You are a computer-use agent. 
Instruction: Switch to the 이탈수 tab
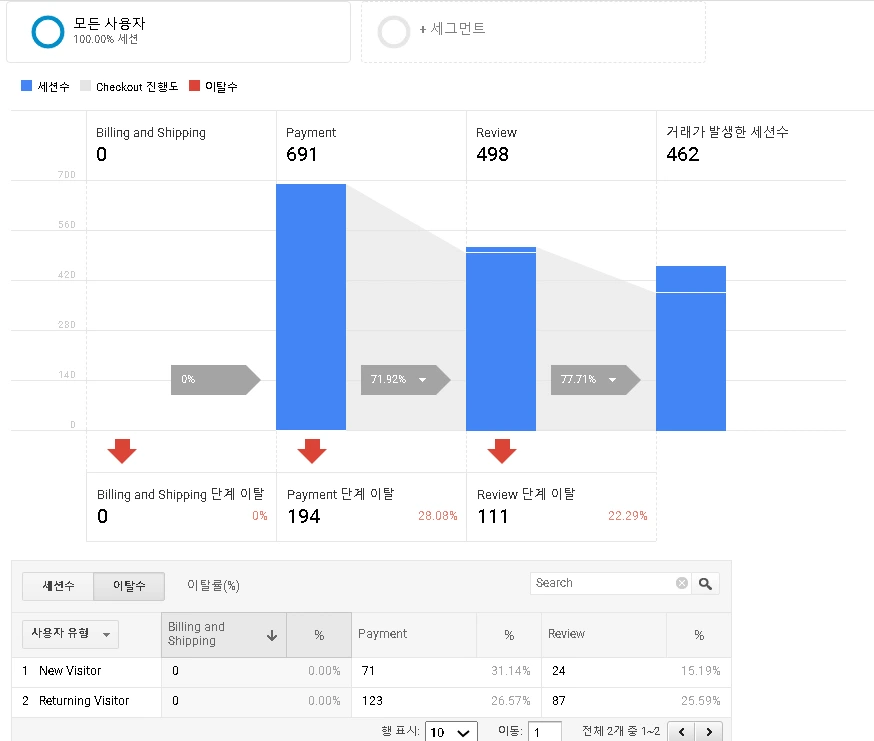129,585
